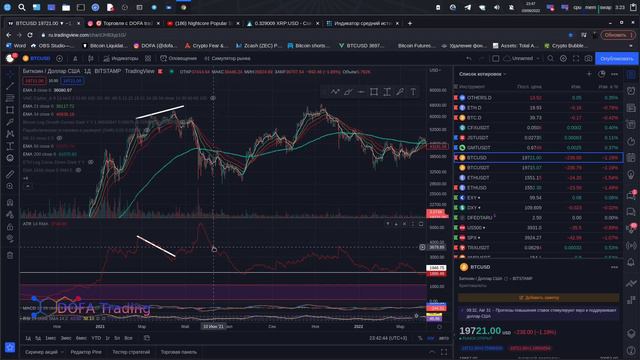Click the compare/add symbol plus circle
Image resolution: width=640 pixels, height=360 pixels.
click(59, 59)
